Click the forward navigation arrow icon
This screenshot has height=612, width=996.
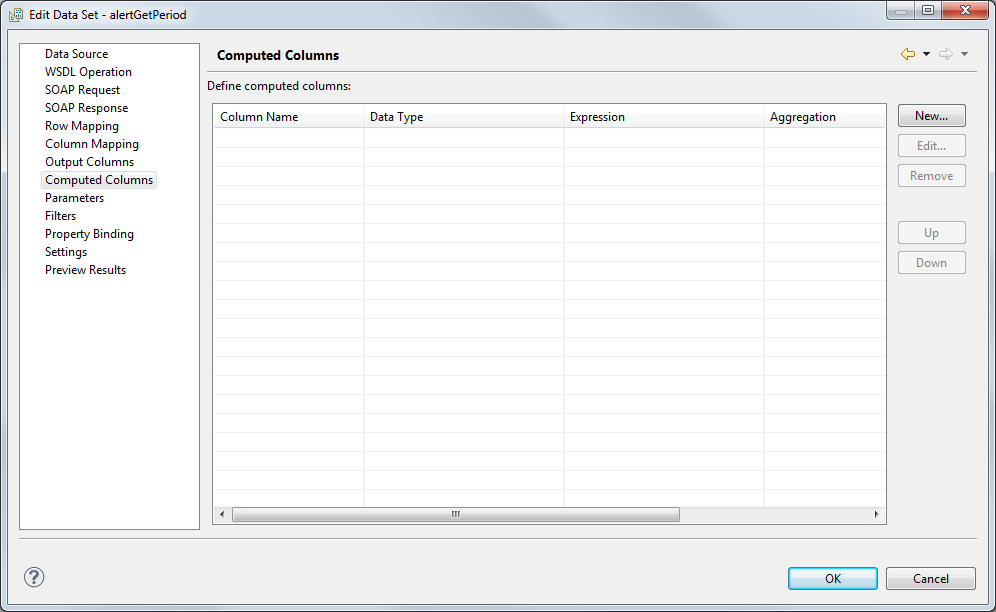(946, 54)
